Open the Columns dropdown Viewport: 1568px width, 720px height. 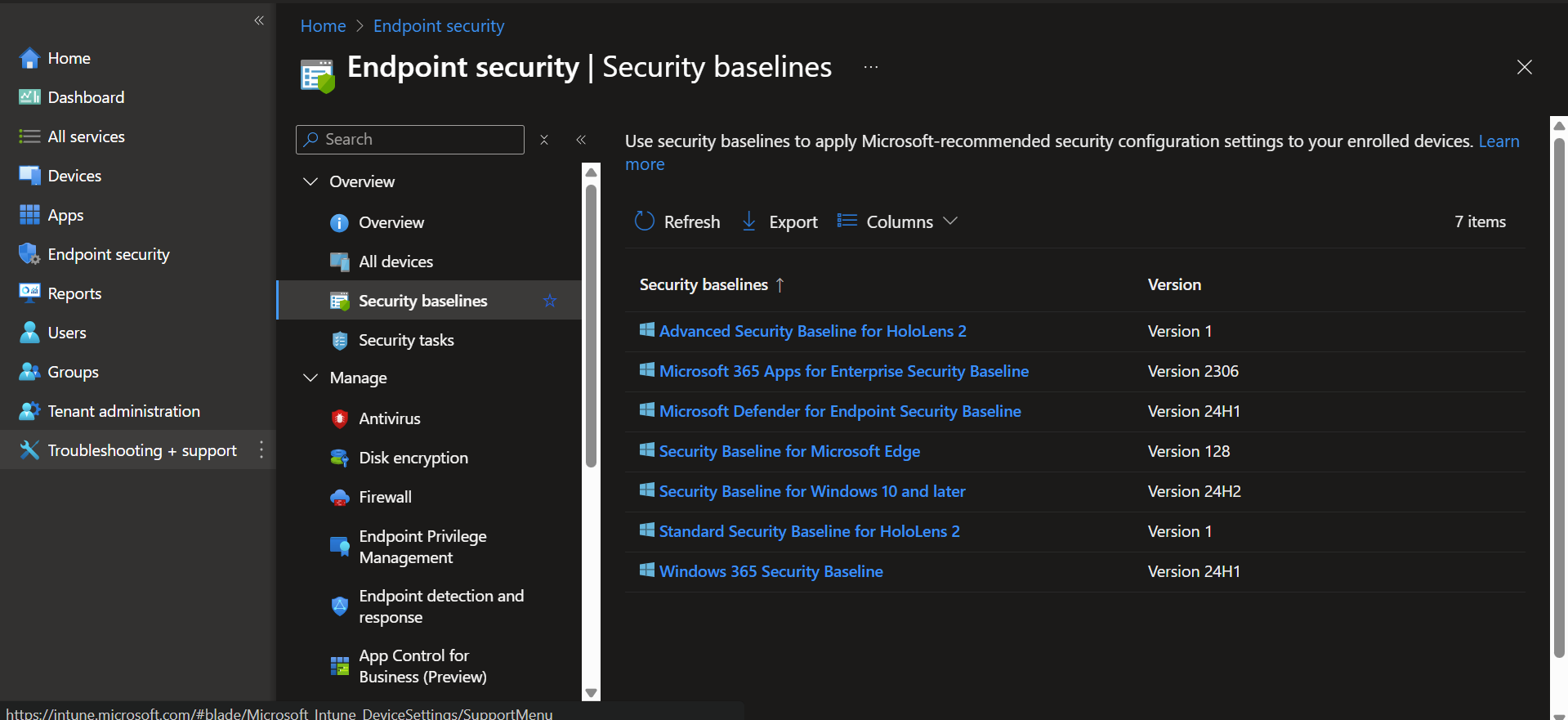(x=897, y=221)
